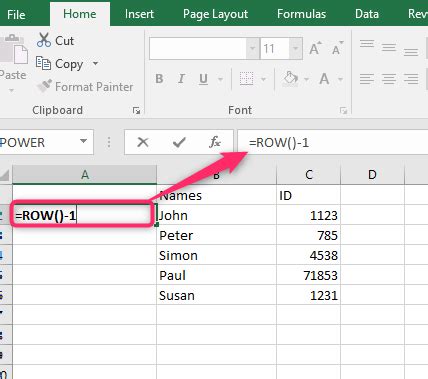Open the Font dialog launcher
Viewport: 428px width, 379px height.
(343, 110)
